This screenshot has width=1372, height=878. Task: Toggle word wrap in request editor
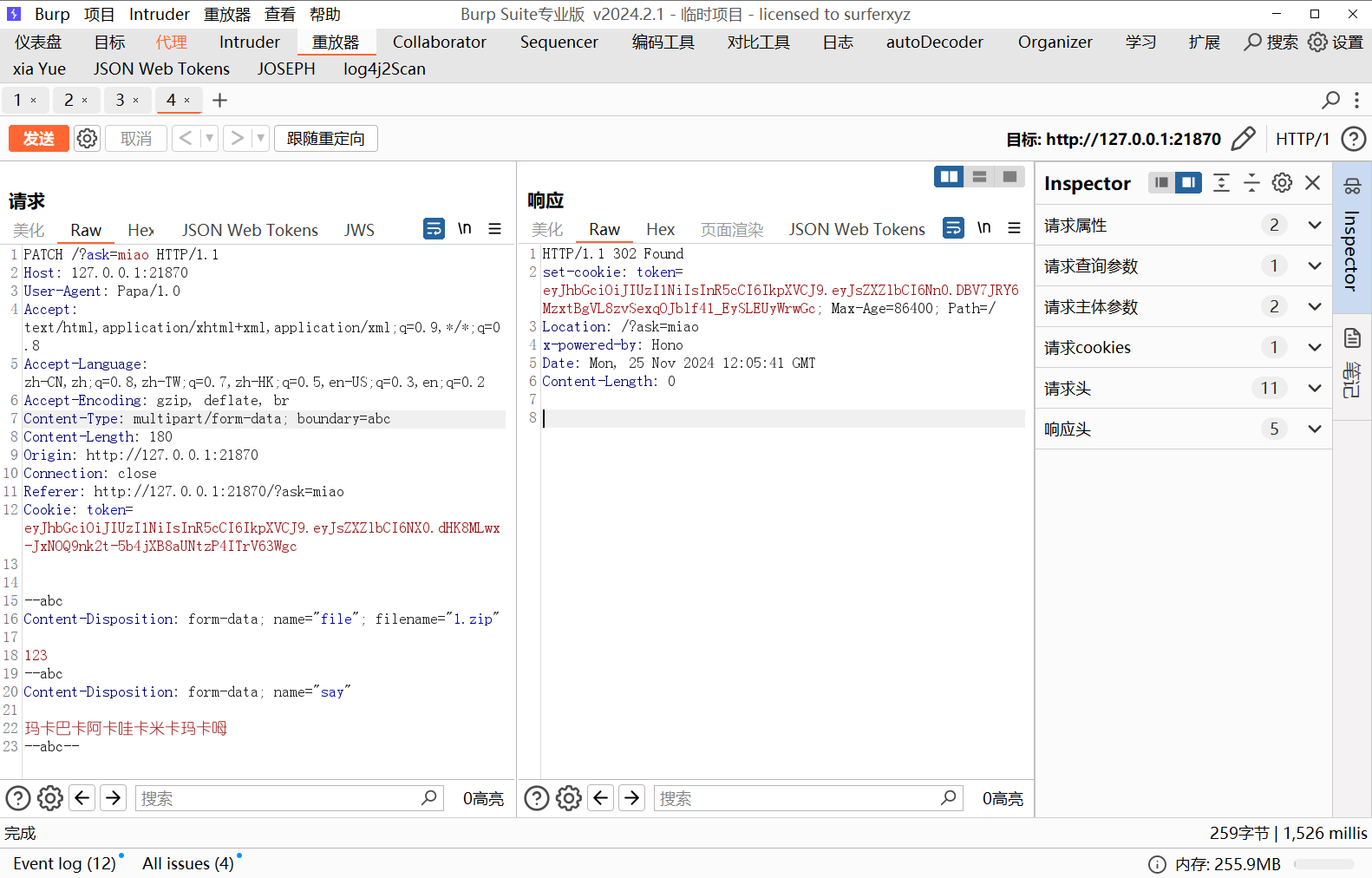click(x=434, y=228)
